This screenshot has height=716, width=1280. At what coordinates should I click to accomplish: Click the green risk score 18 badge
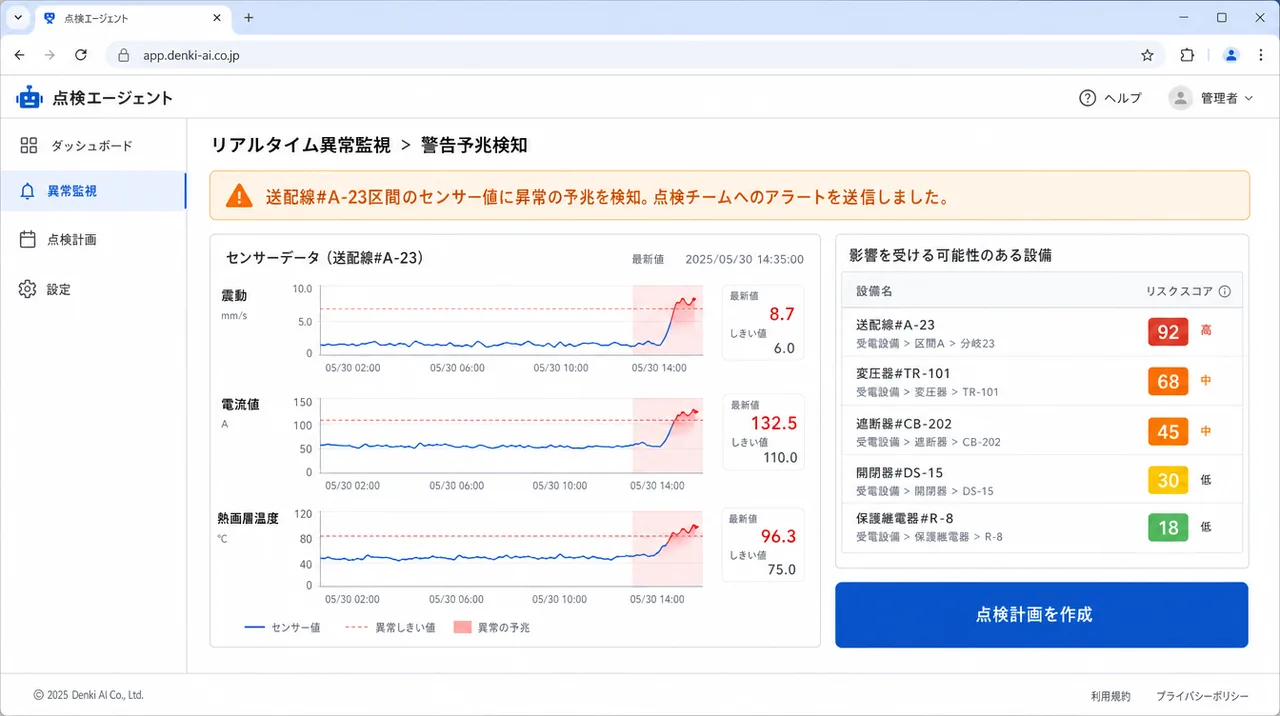point(1168,527)
